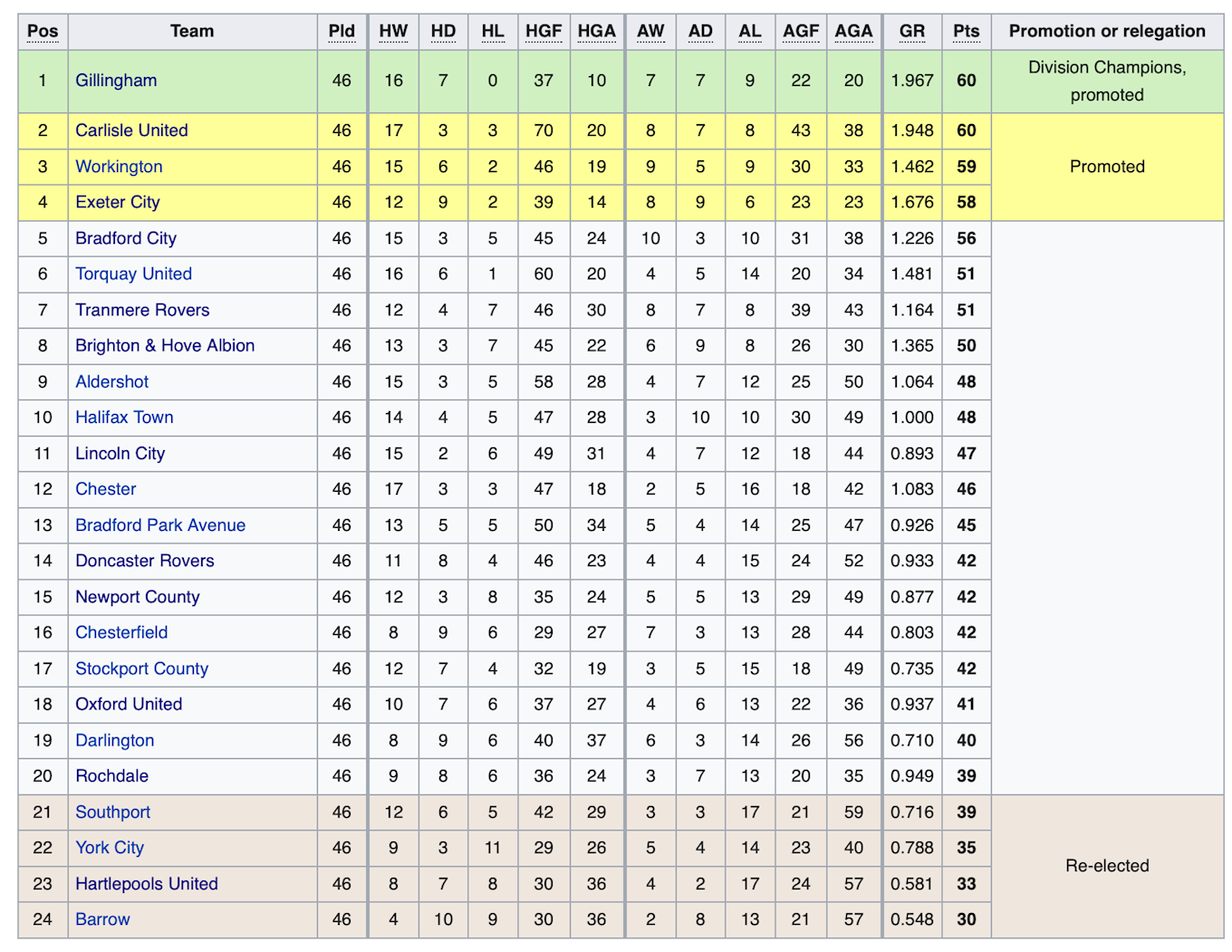
Task: Click the HGF column header
Action: pyautogui.click(x=544, y=32)
